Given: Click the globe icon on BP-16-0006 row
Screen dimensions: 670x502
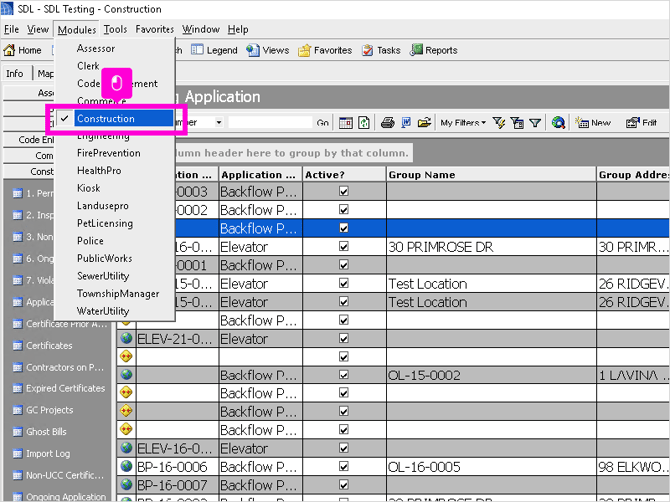Looking at the screenshot, I should pos(126,466).
